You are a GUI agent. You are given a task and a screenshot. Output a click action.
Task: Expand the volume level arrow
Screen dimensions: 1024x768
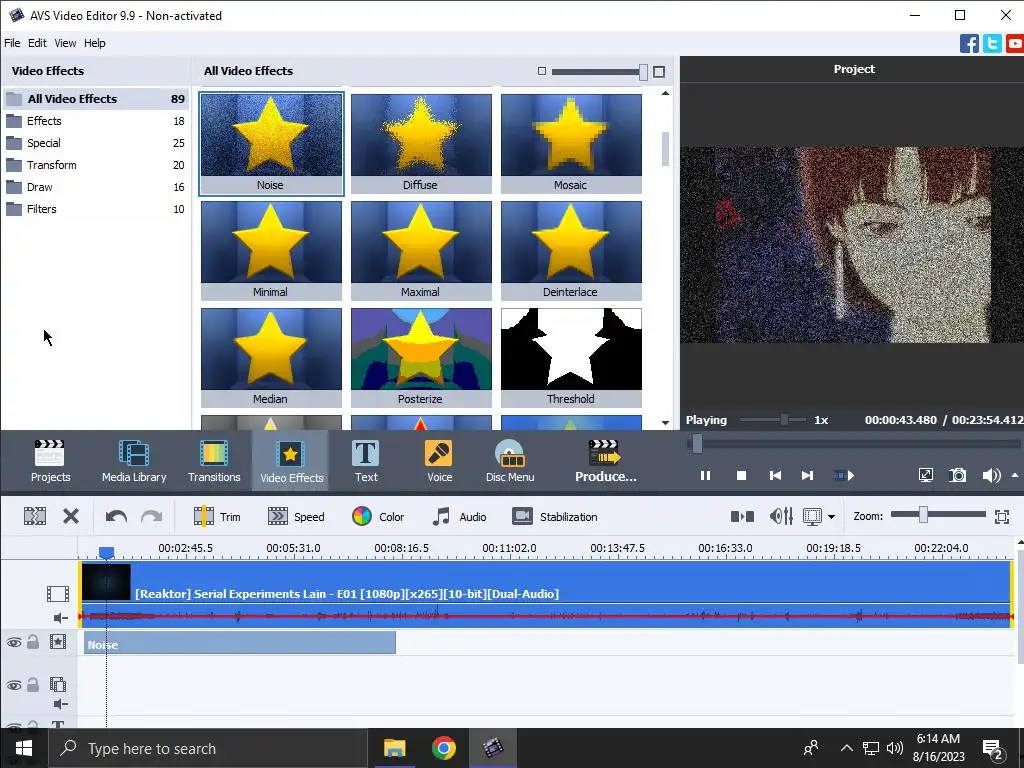pos(1015,475)
